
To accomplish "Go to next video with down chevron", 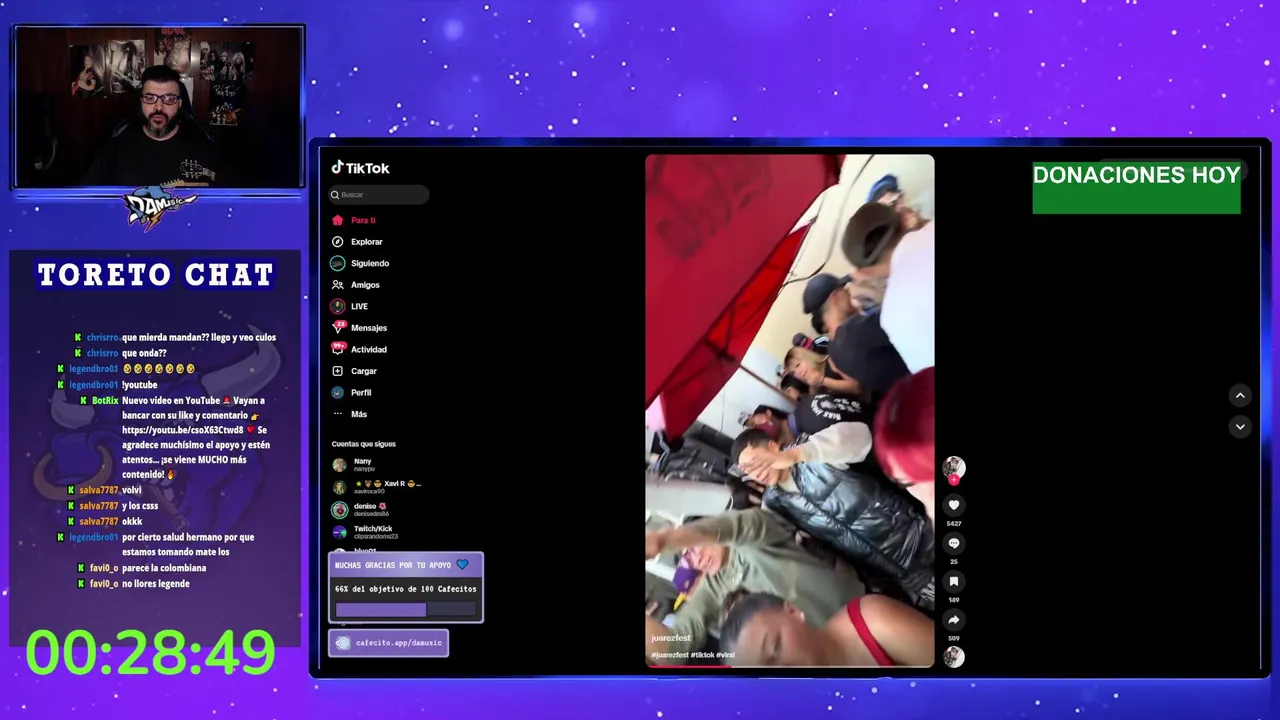I will click(x=1240, y=426).
